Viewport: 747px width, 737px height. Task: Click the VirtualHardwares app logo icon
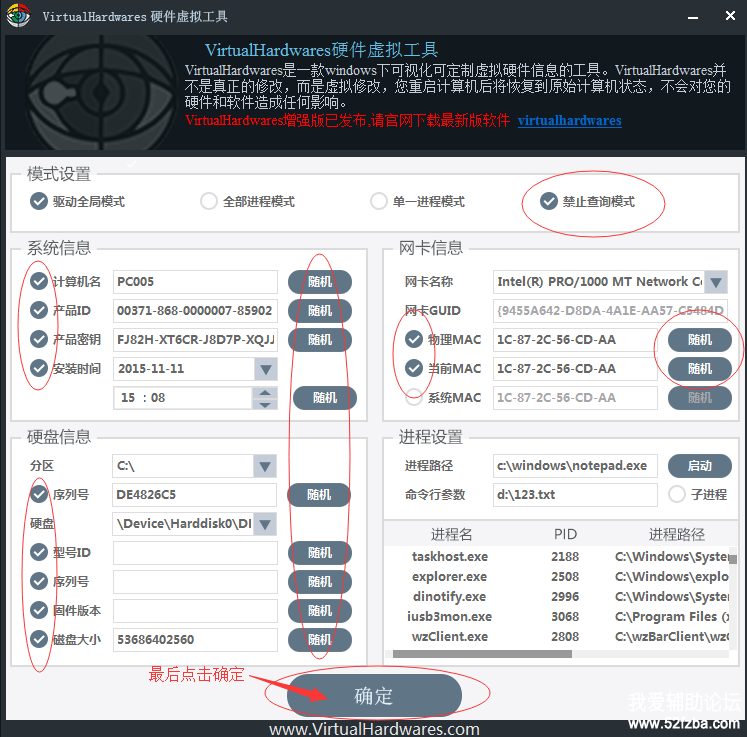18,15
